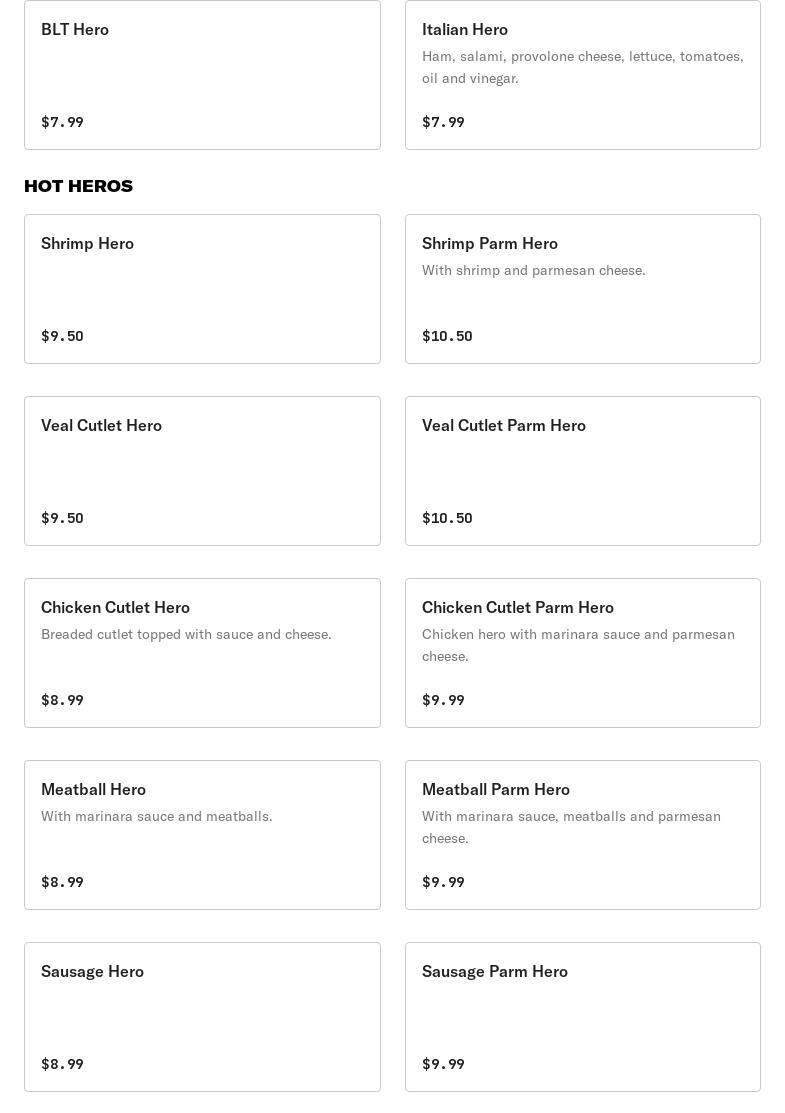Add the Shrimp Hero to order
The height and width of the screenshot is (1113, 785).
click(202, 289)
